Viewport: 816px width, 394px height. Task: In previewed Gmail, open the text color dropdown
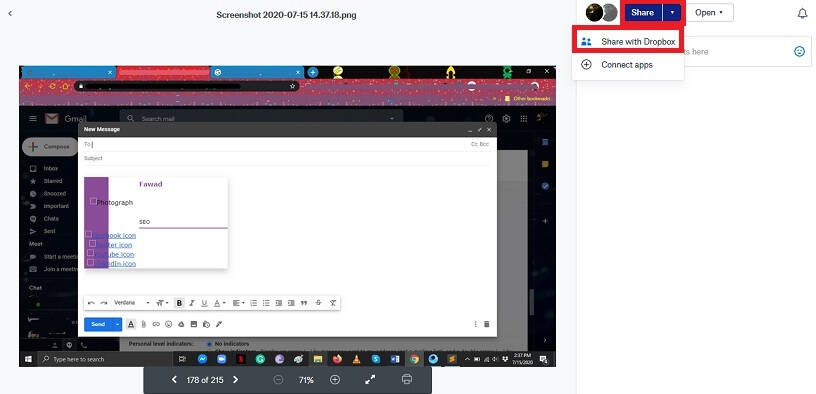point(220,303)
